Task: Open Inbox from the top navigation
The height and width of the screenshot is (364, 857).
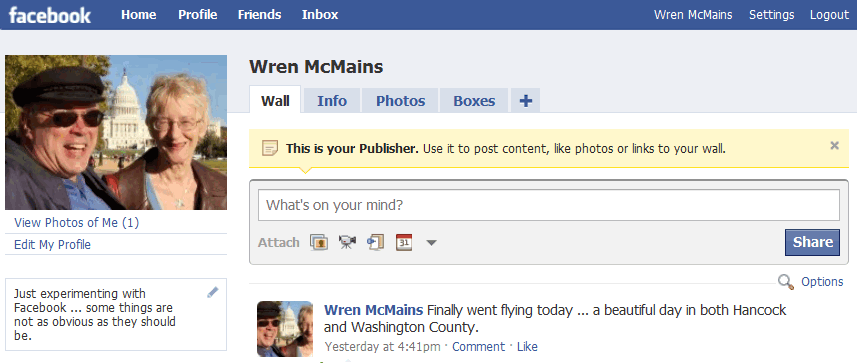Action: (320, 15)
